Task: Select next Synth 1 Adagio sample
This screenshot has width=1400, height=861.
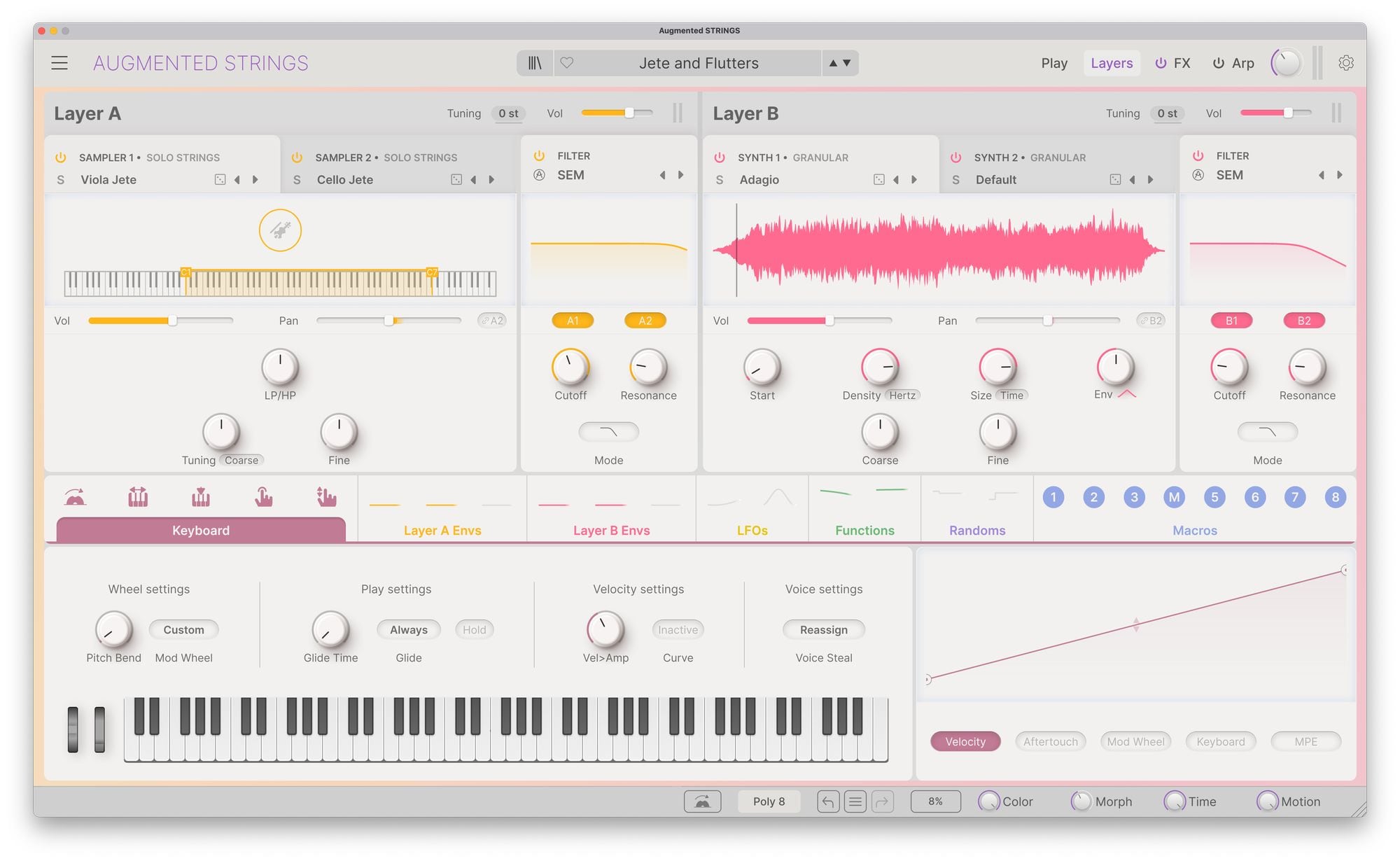Action: pos(914,180)
